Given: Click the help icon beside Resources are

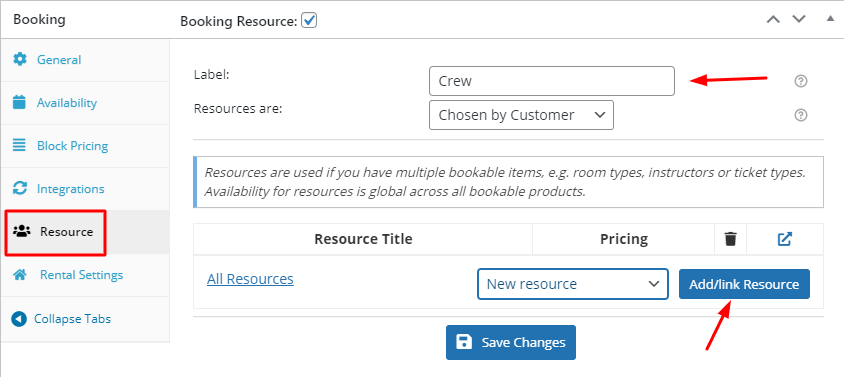Looking at the screenshot, I should coord(801,115).
